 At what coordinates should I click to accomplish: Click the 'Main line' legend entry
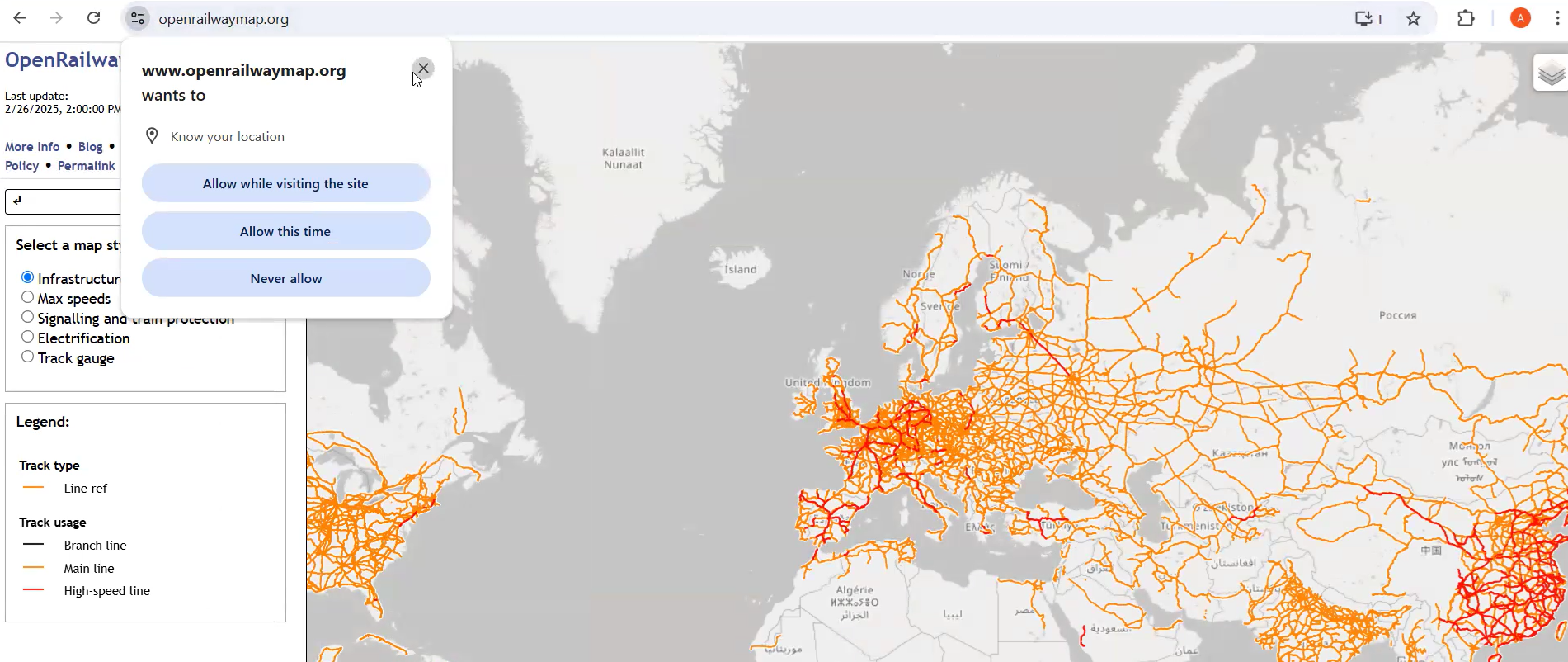pyautogui.click(x=89, y=568)
